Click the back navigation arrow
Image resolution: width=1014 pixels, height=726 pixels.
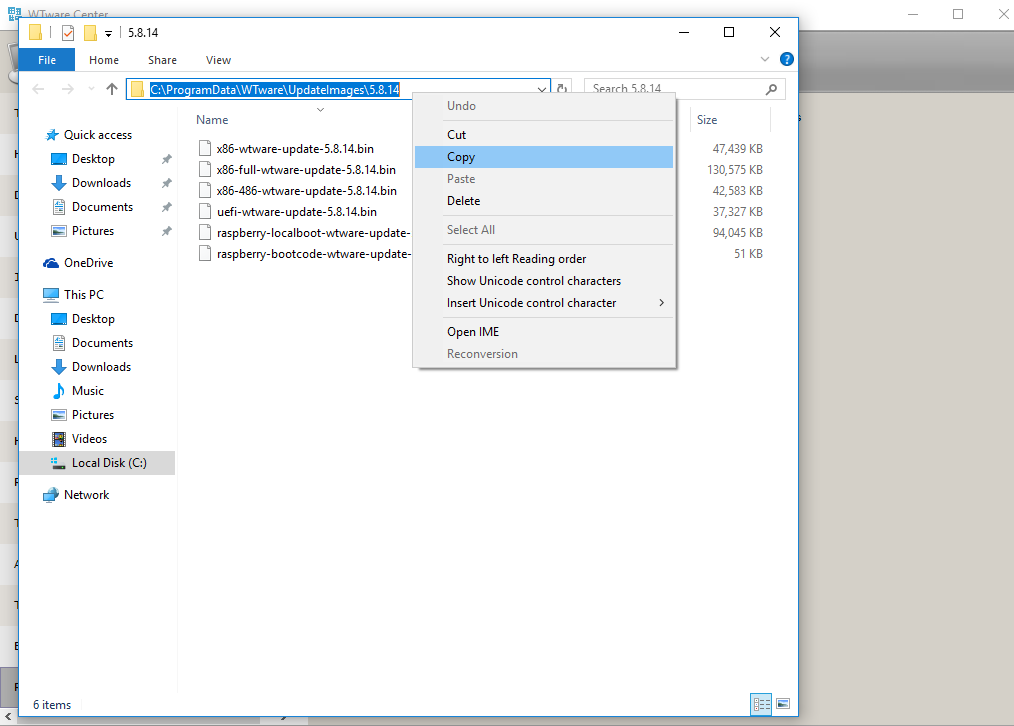coord(37,88)
